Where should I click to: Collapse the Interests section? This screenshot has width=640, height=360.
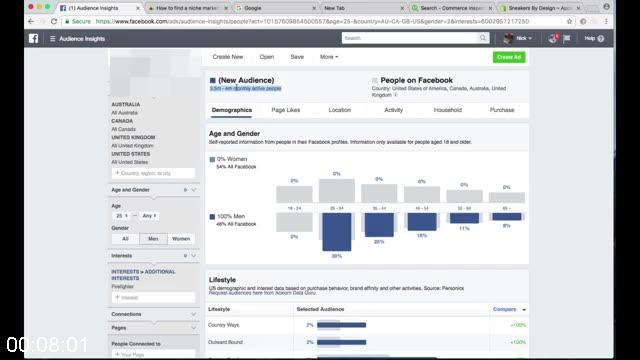click(193, 256)
